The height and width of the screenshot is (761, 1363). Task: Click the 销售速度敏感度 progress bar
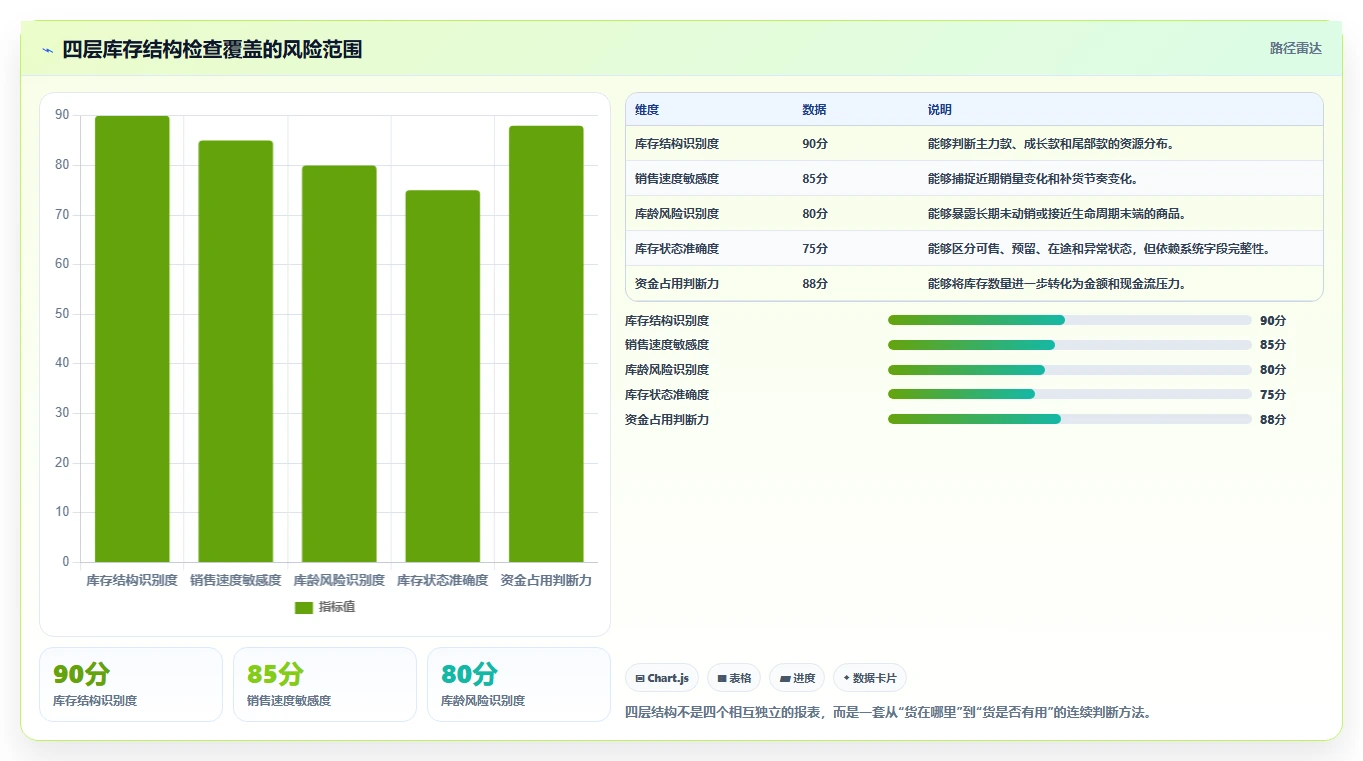click(x=1070, y=345)
